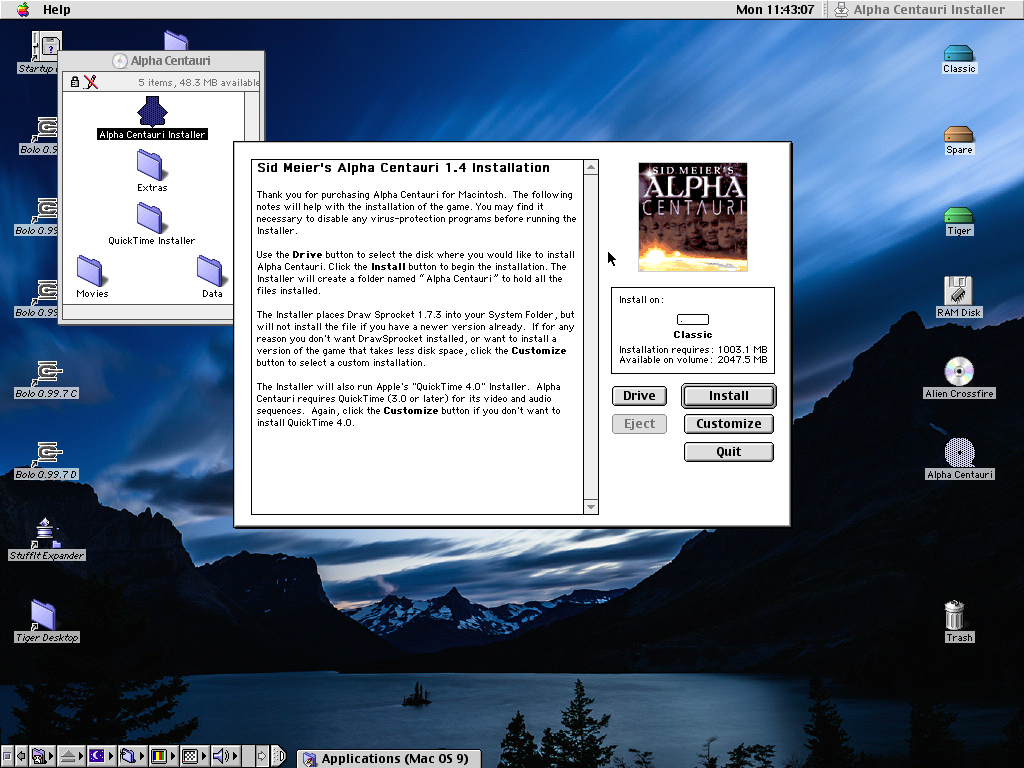Click the Install button
Screen dimensions: 1024x768
tap(728, 396)
